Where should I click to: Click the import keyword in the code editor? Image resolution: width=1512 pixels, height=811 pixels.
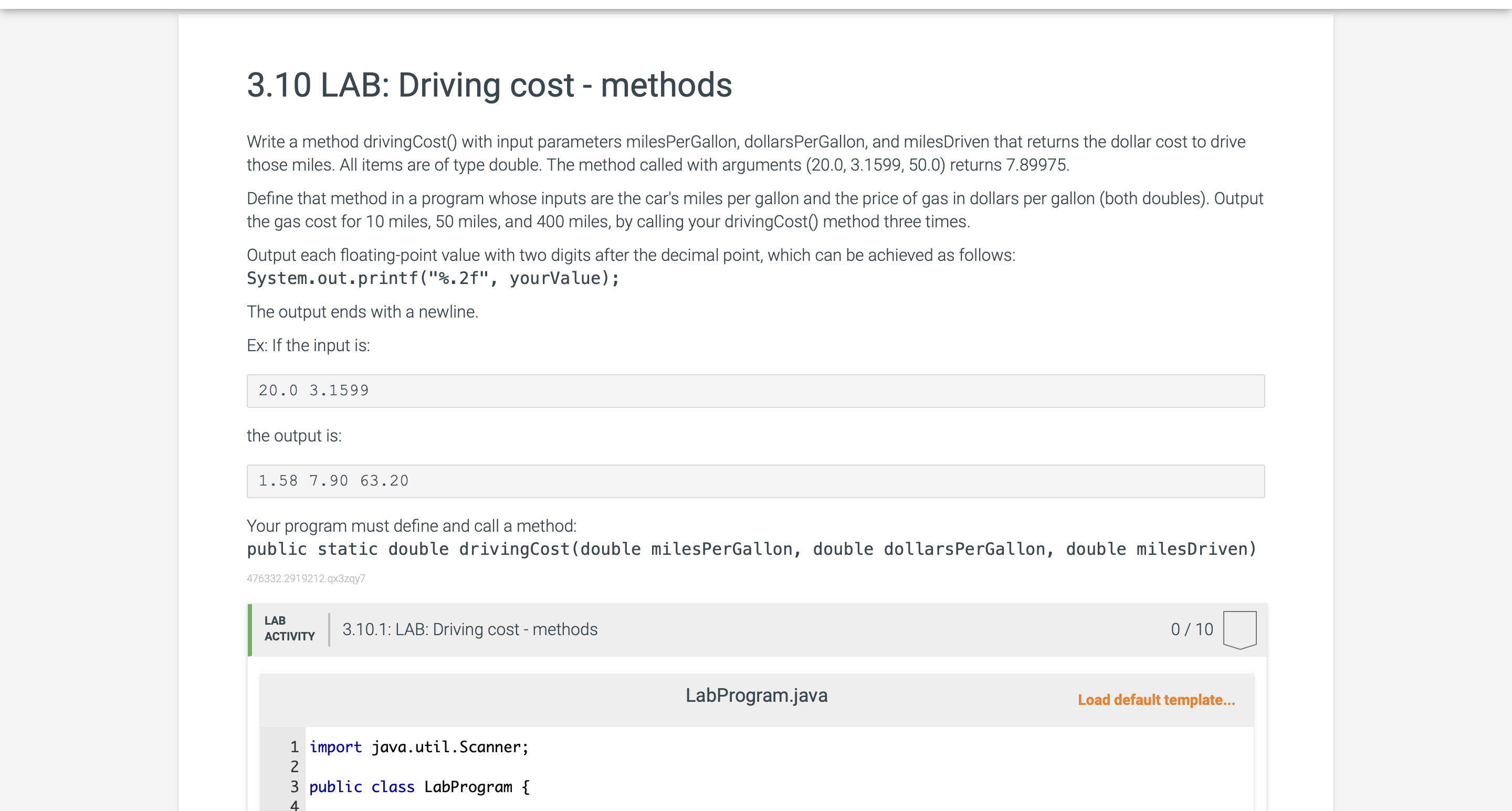(x=335, y=747)
